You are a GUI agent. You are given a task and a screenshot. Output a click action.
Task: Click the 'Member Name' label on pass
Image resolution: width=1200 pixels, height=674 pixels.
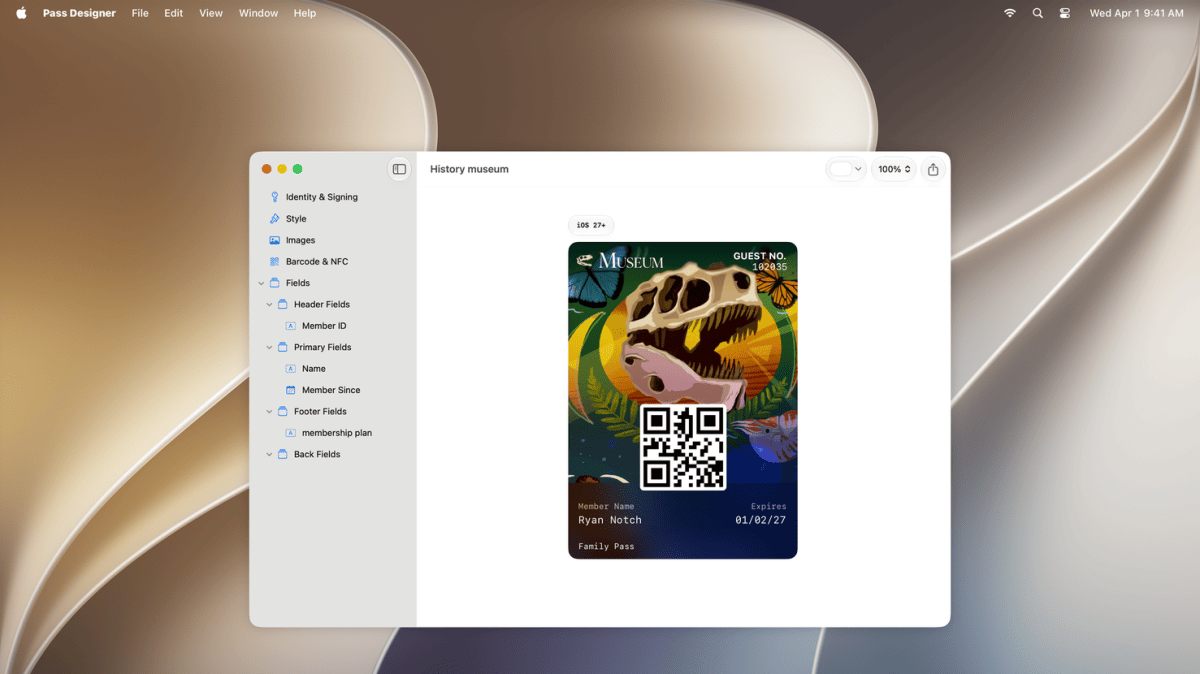pos(606,507)
